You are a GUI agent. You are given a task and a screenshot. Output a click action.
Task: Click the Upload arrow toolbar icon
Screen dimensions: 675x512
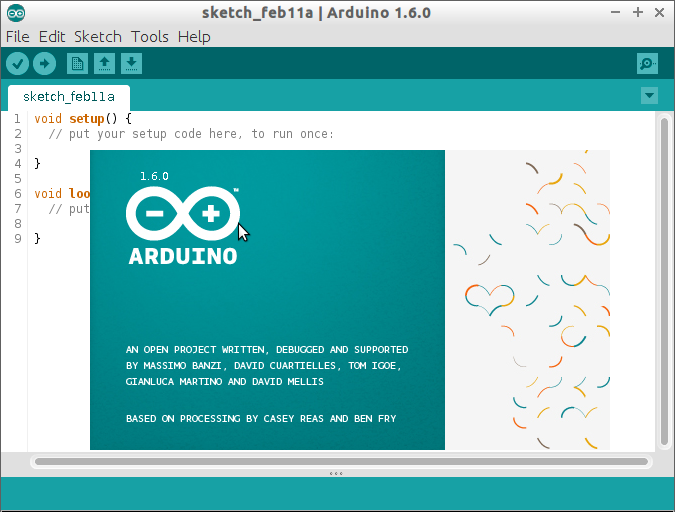pyautogui.click(x=44, y=64)
